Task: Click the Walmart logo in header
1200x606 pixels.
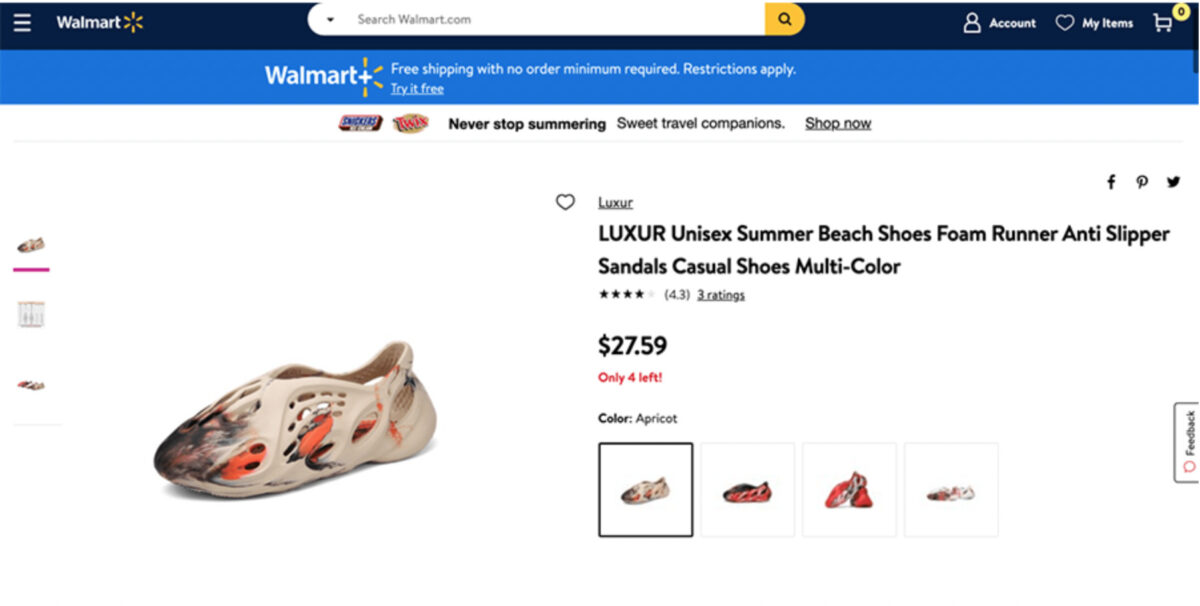Action: [x=100, y=22]
